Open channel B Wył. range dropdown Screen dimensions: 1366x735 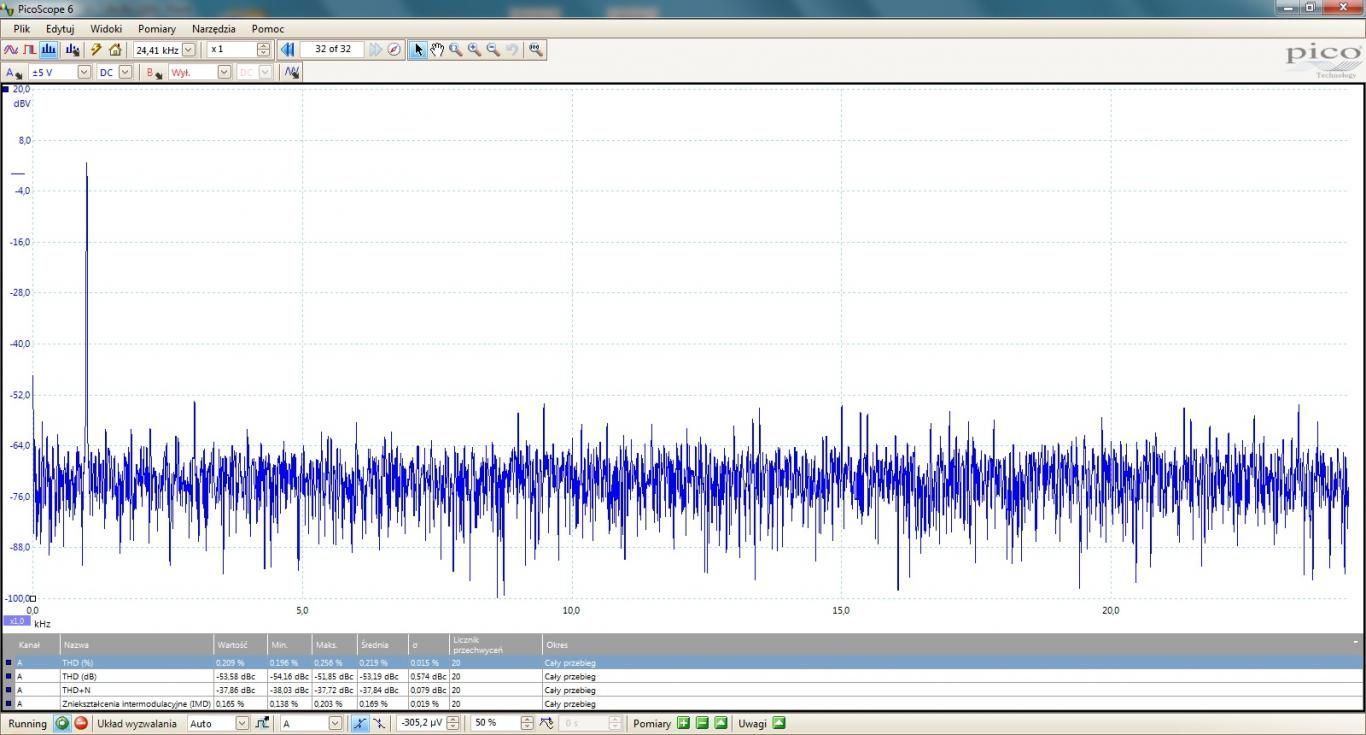(x=224, y=72)
